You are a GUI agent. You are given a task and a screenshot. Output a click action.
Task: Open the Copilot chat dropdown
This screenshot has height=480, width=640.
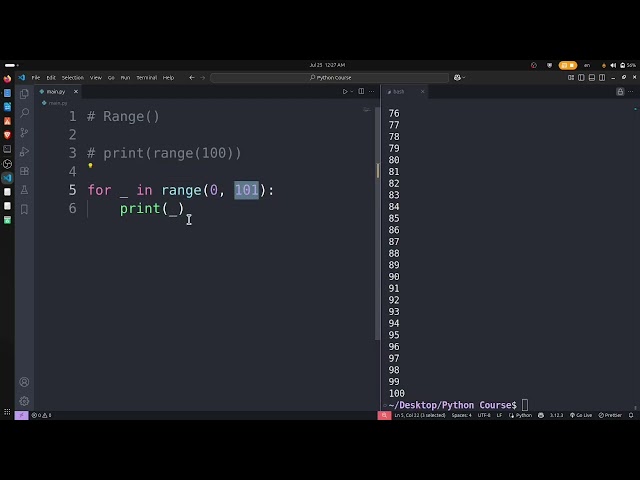click(x=459, y=78)
